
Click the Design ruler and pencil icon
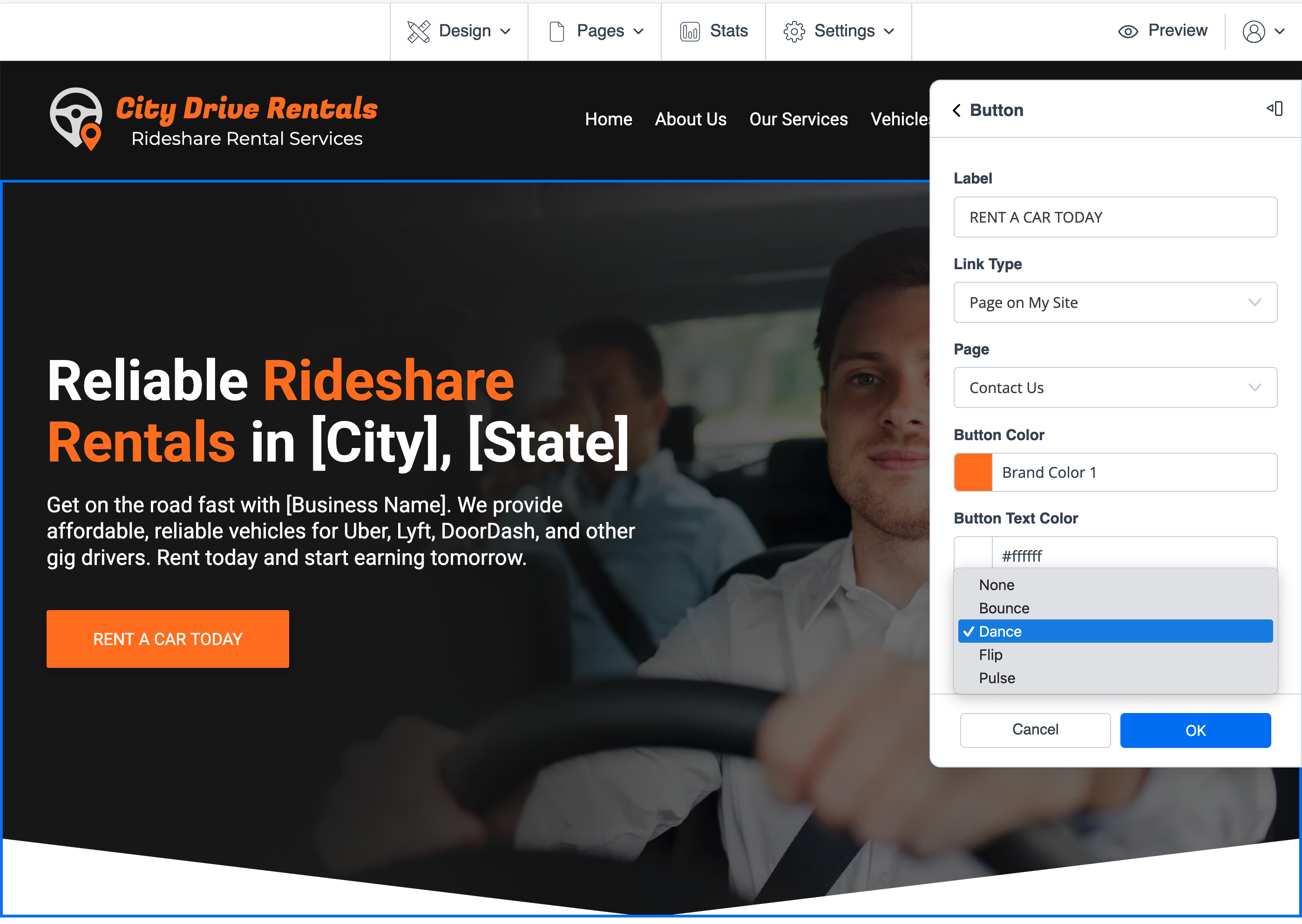pos(419,31)
